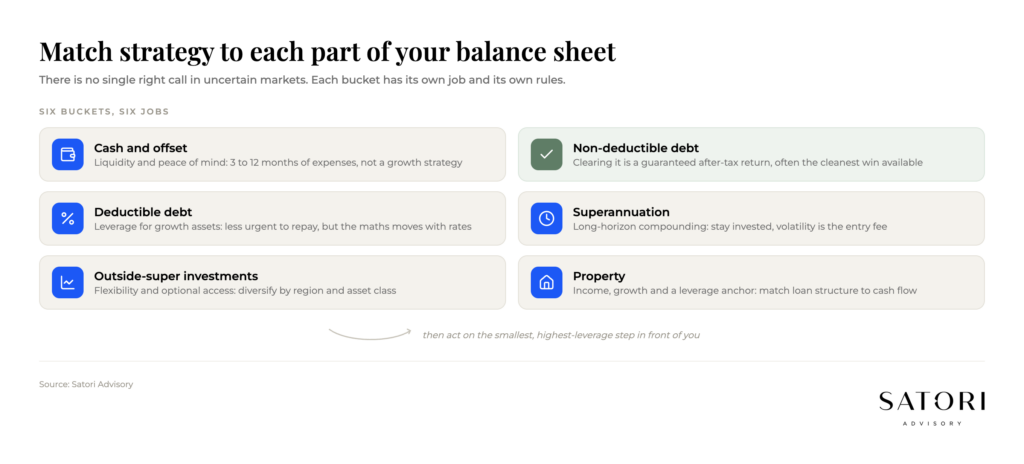Click the wallet icon for Cash and offset
Viewport: 1024px width, 464px height.
pyautogui.click(x=68, y=154)
